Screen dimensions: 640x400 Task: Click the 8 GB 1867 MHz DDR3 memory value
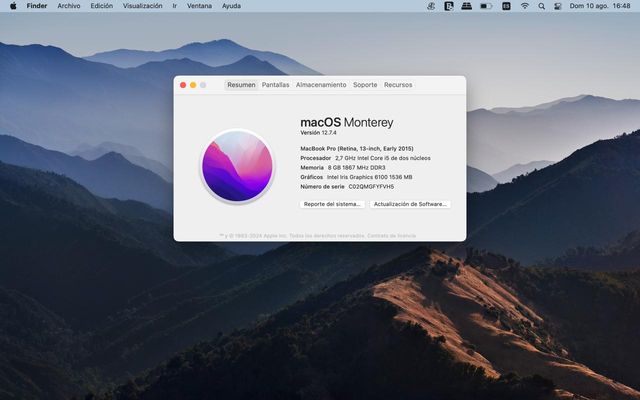(356, 168)
